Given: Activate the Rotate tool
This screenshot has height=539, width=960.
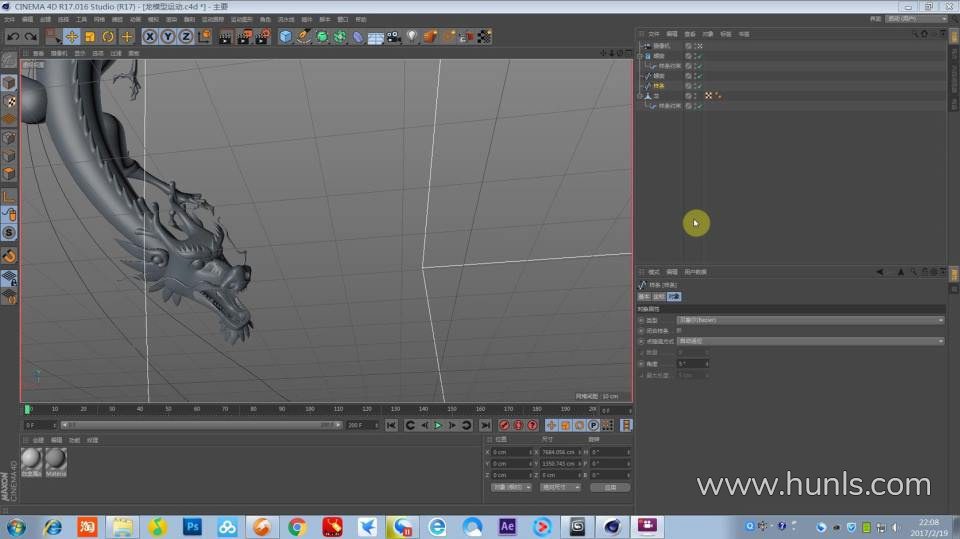Looking at the screenshot, I should click(108, 37).
